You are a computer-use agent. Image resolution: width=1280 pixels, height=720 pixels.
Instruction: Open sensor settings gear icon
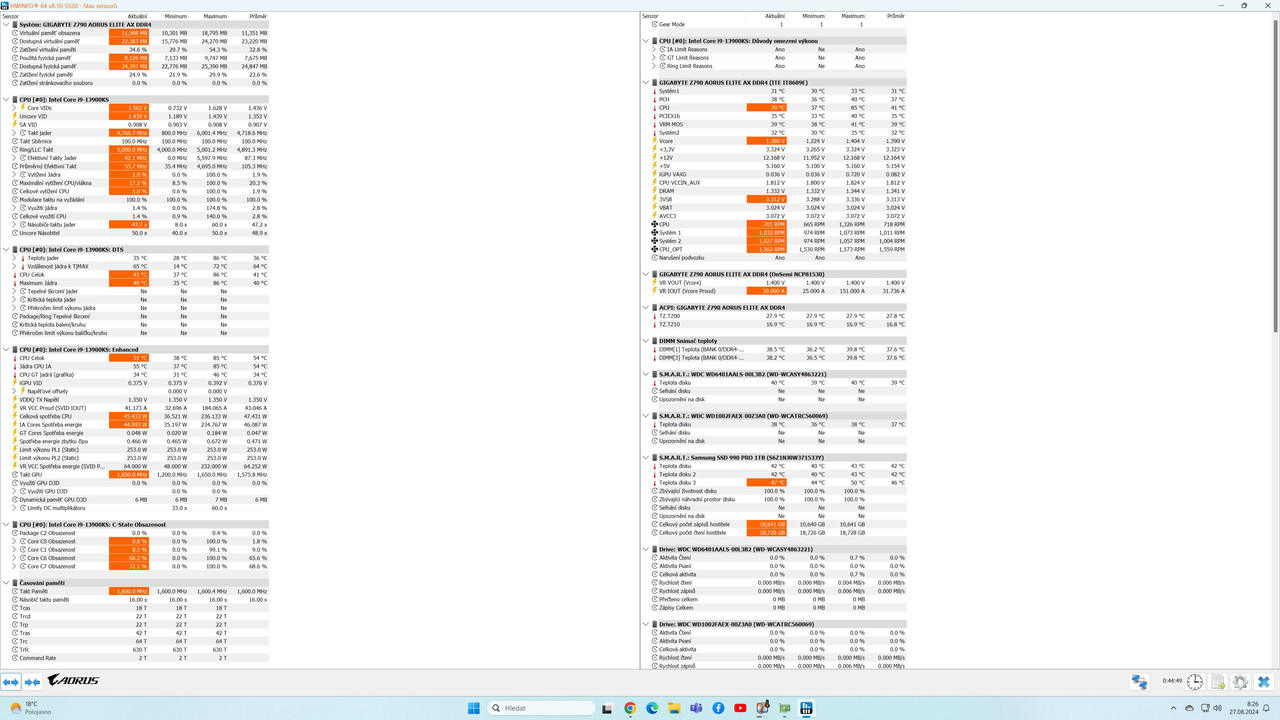(1241, 682)
